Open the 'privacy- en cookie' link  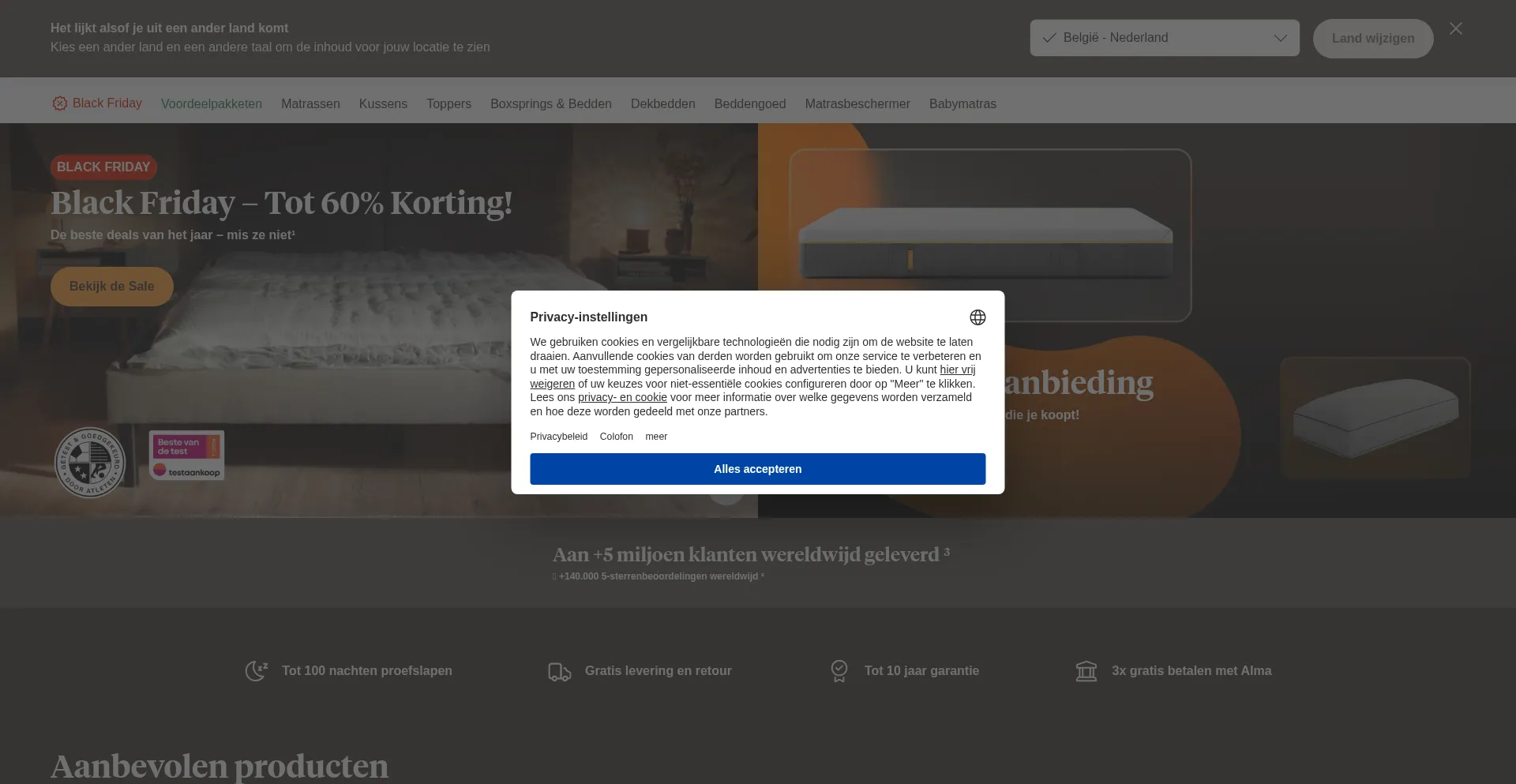pos(622,397)
